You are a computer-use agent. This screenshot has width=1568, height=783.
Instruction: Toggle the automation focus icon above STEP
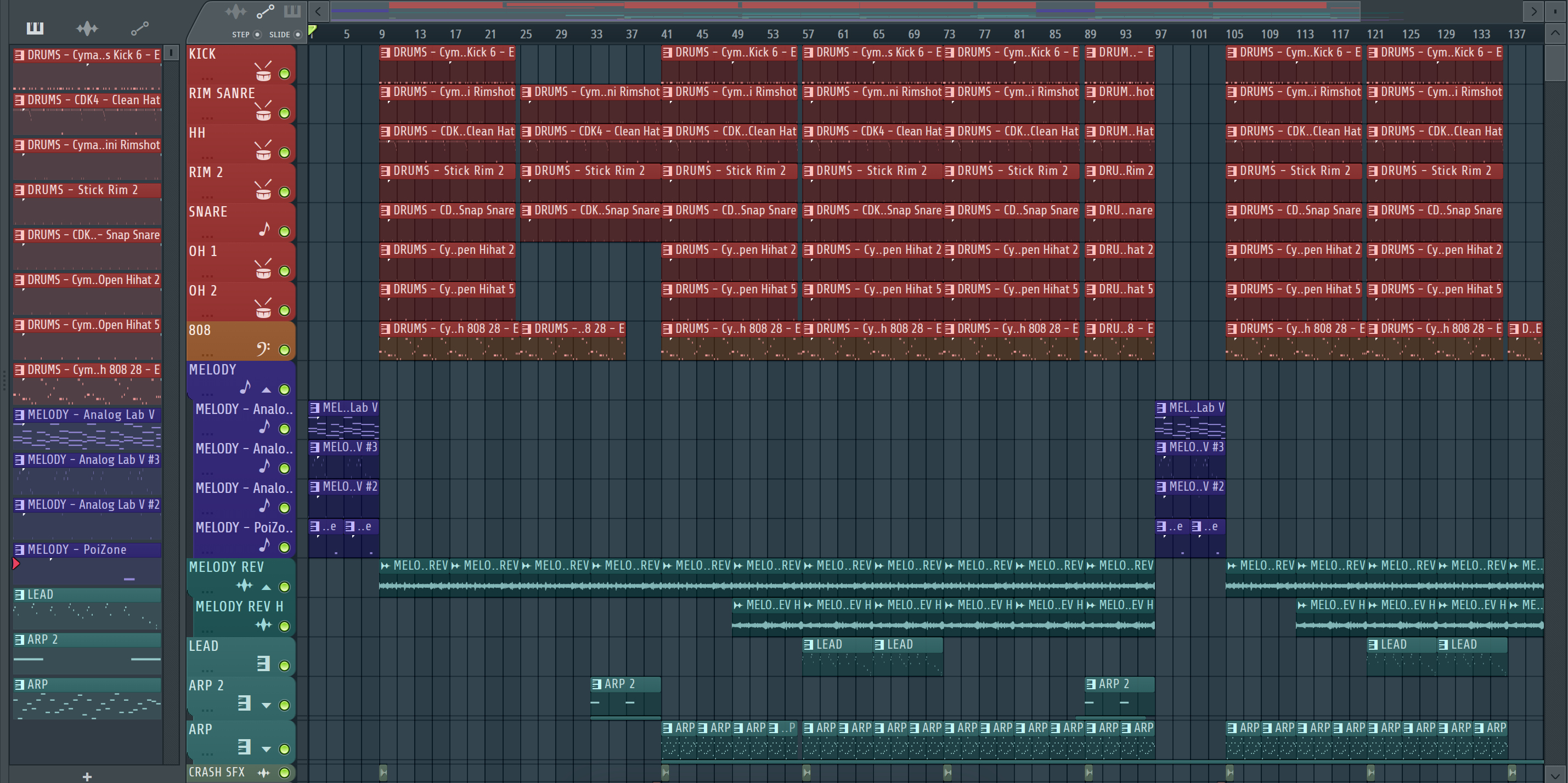click(265, 11)
